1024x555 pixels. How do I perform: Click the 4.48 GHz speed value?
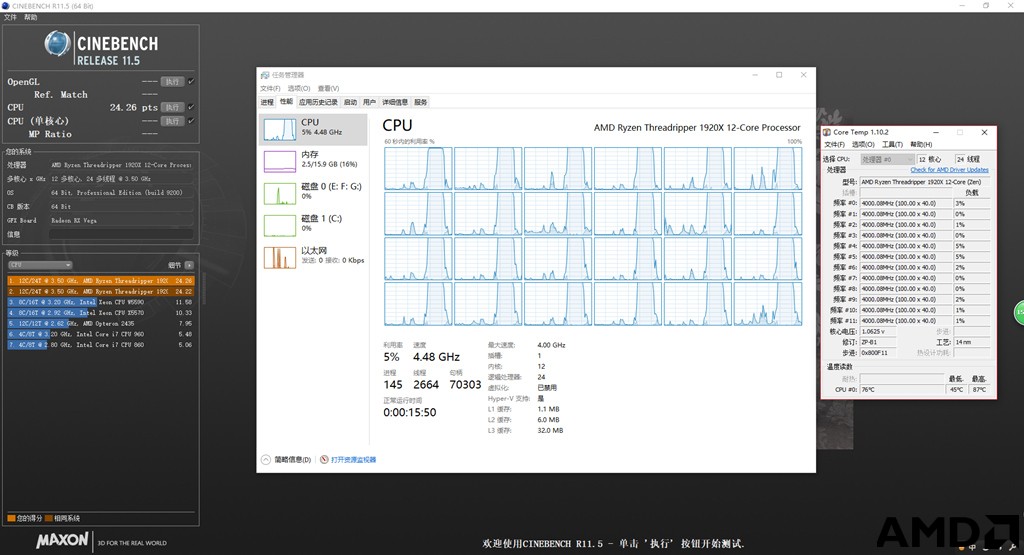[x=436, y=357]
